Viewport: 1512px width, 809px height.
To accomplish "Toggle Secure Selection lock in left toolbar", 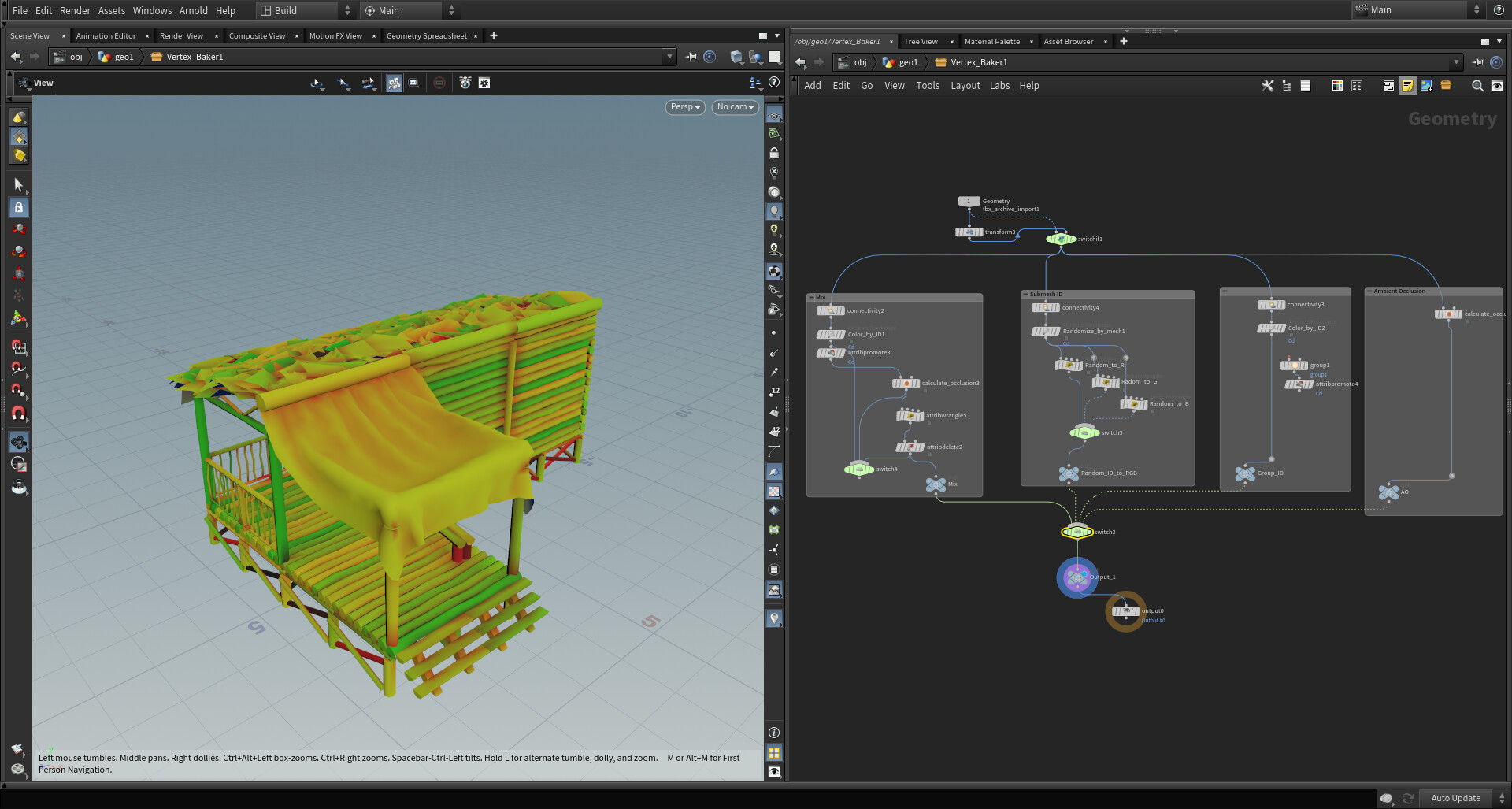I will (18, 207).
